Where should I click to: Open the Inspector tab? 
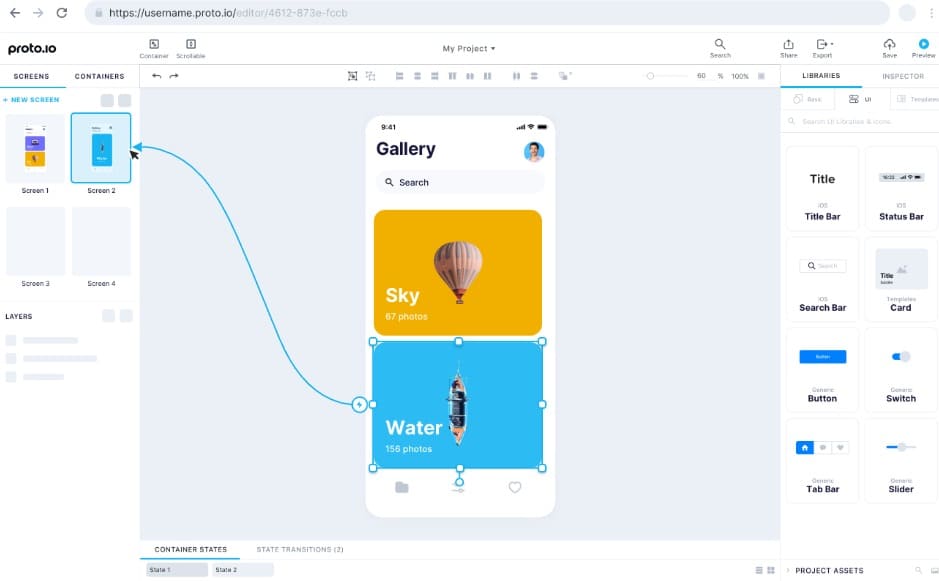pyautogui.click(x=902, y=77)
